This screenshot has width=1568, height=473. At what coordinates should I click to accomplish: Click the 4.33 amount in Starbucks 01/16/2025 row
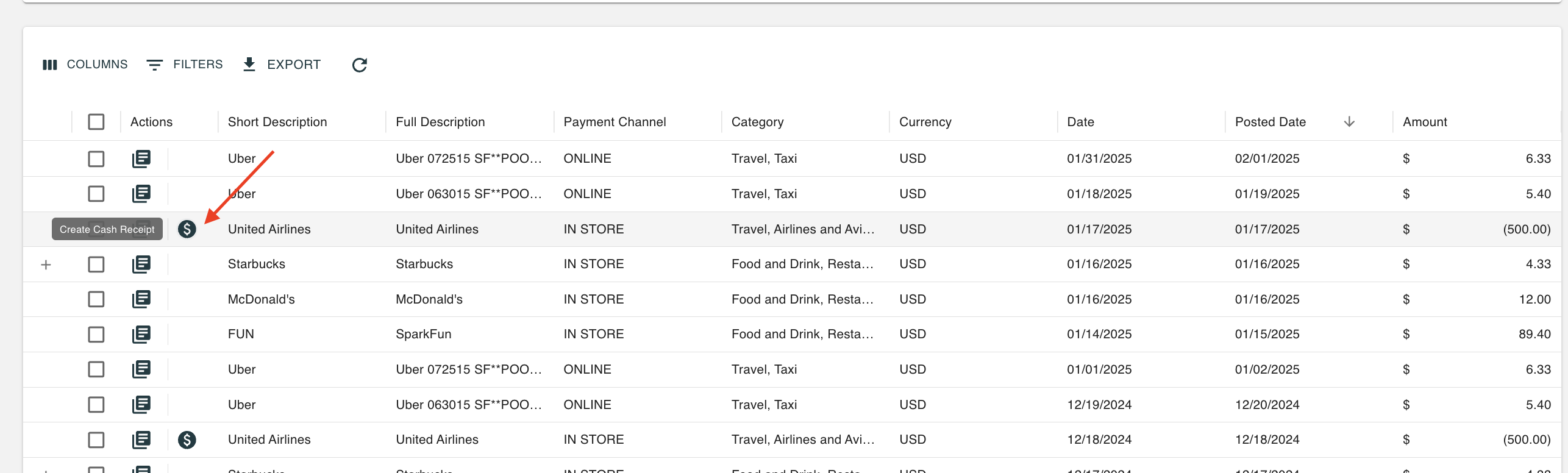tap(1538, 264)
